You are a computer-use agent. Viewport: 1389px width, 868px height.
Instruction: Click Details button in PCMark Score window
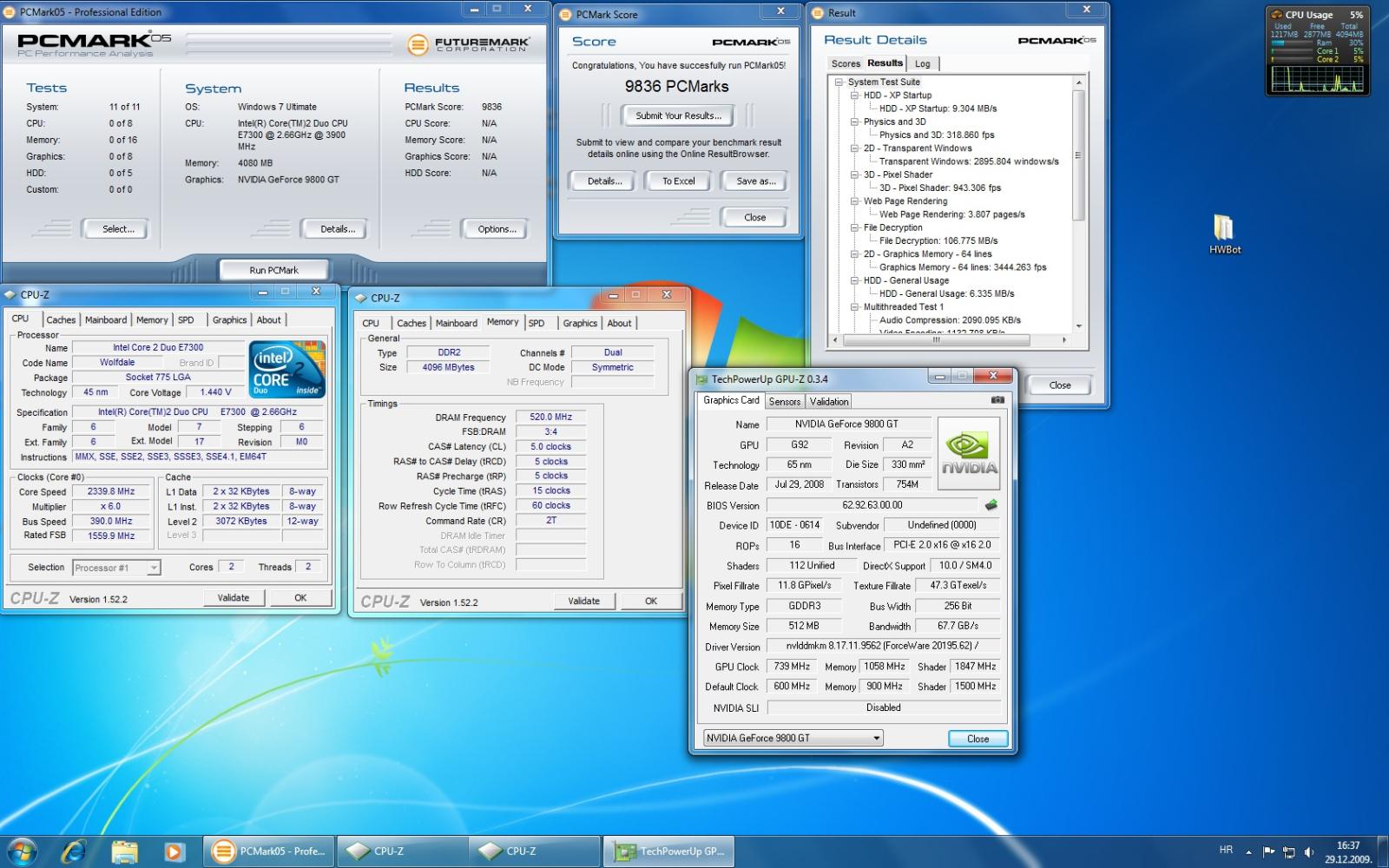pyautogui.click(x=604, y=181)
